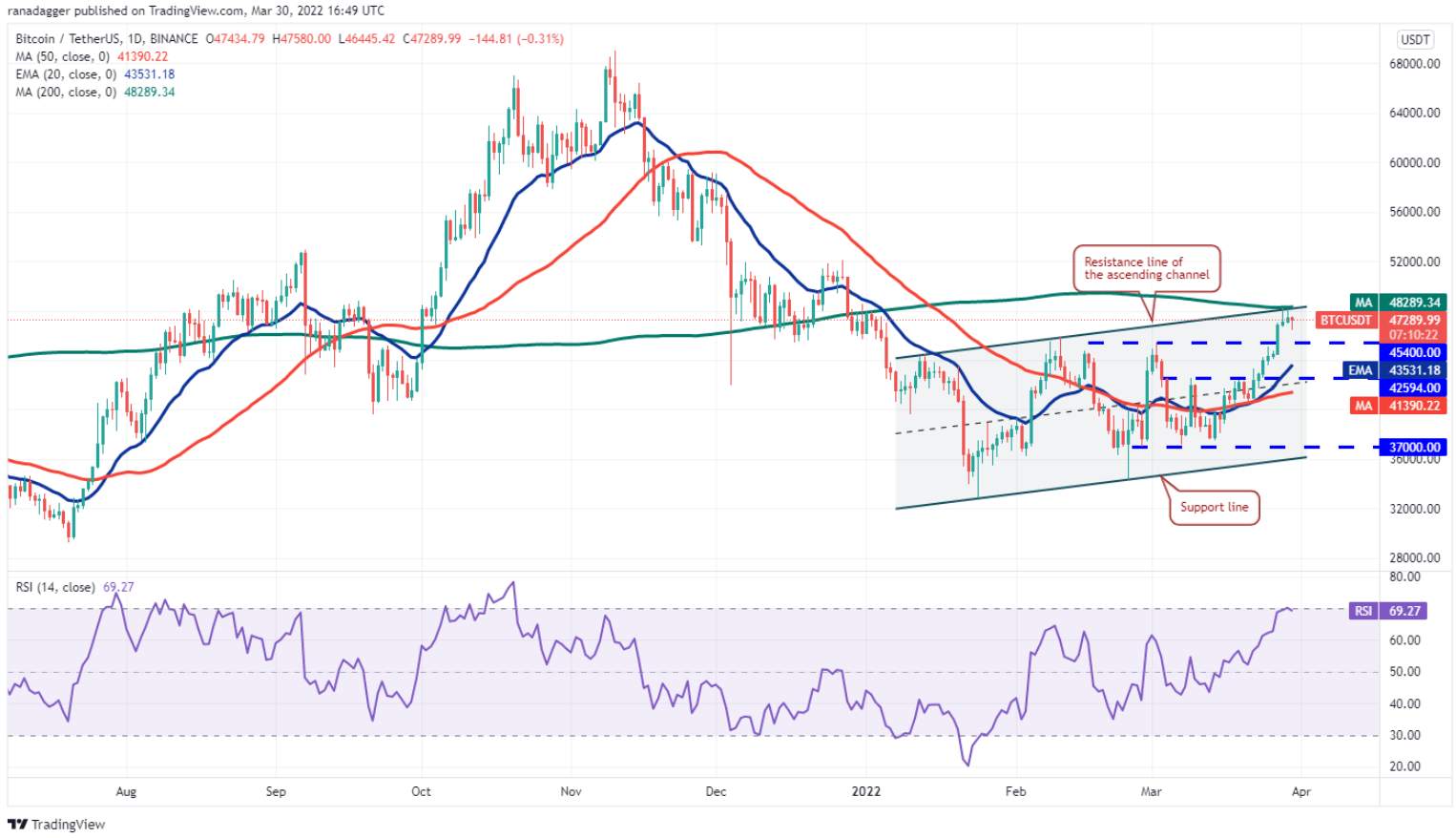Click the Mar label on time axis
1456x838 pixels.
click(x=1152, y=791)
